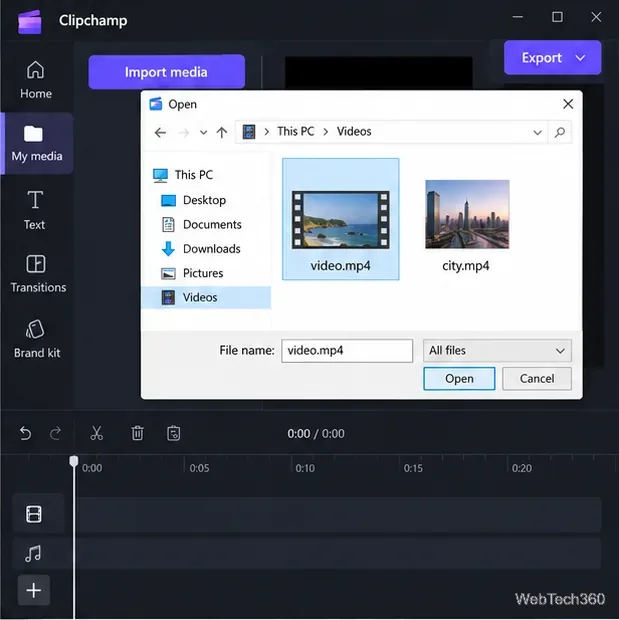619x620 pixels.
Task: Click the empty video track lane
Action: pyautogui.click(x=339, y=514)
